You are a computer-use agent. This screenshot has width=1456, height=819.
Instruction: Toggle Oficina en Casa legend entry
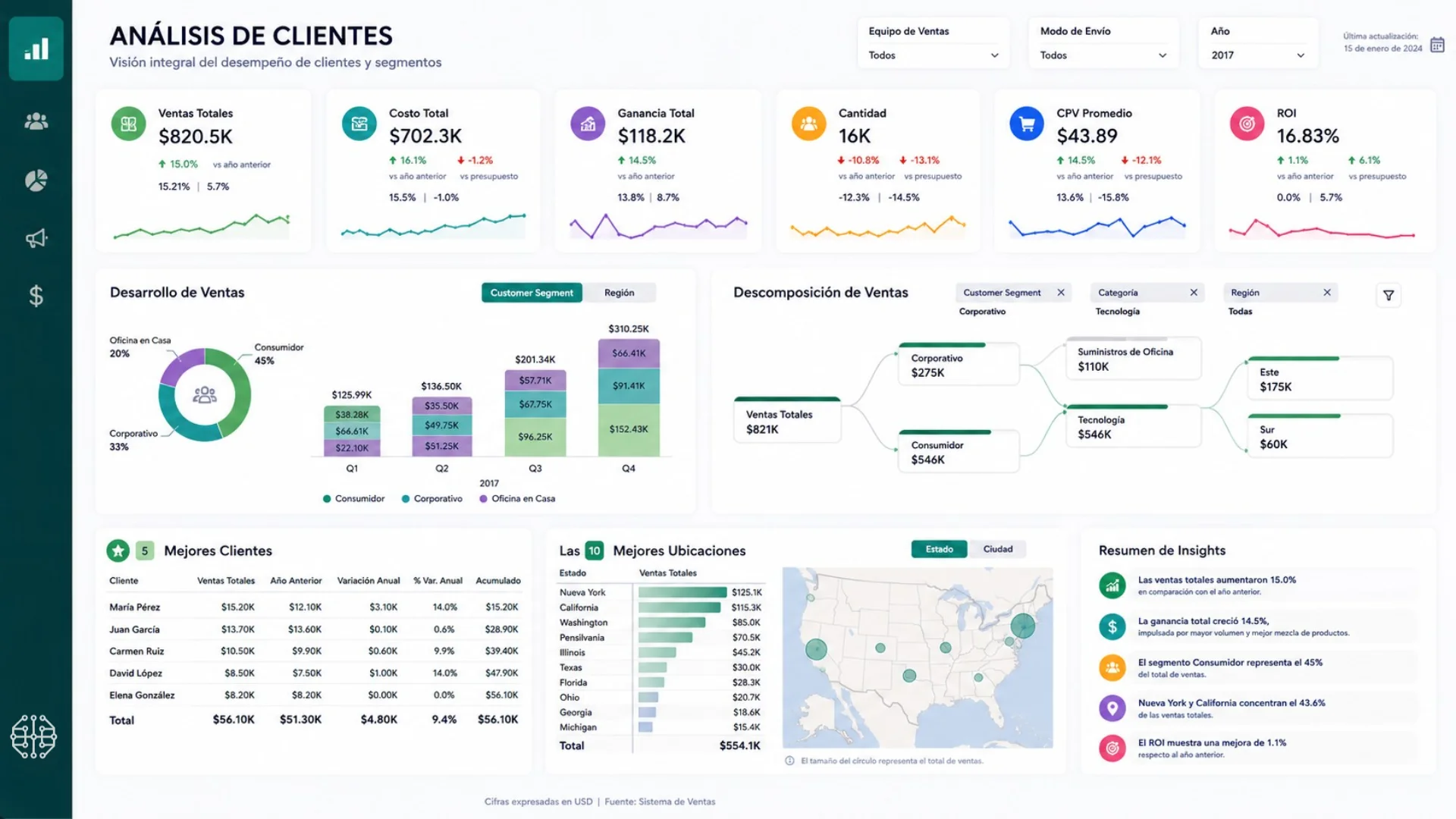pyautogui.click(x=517, y=499)
